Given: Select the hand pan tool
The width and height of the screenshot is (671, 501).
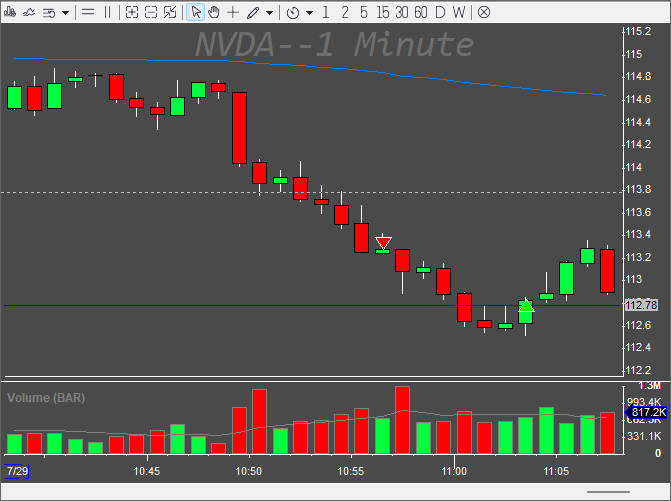Looking at the screenshot, I should pyautogui.click(x=214, y=12).
